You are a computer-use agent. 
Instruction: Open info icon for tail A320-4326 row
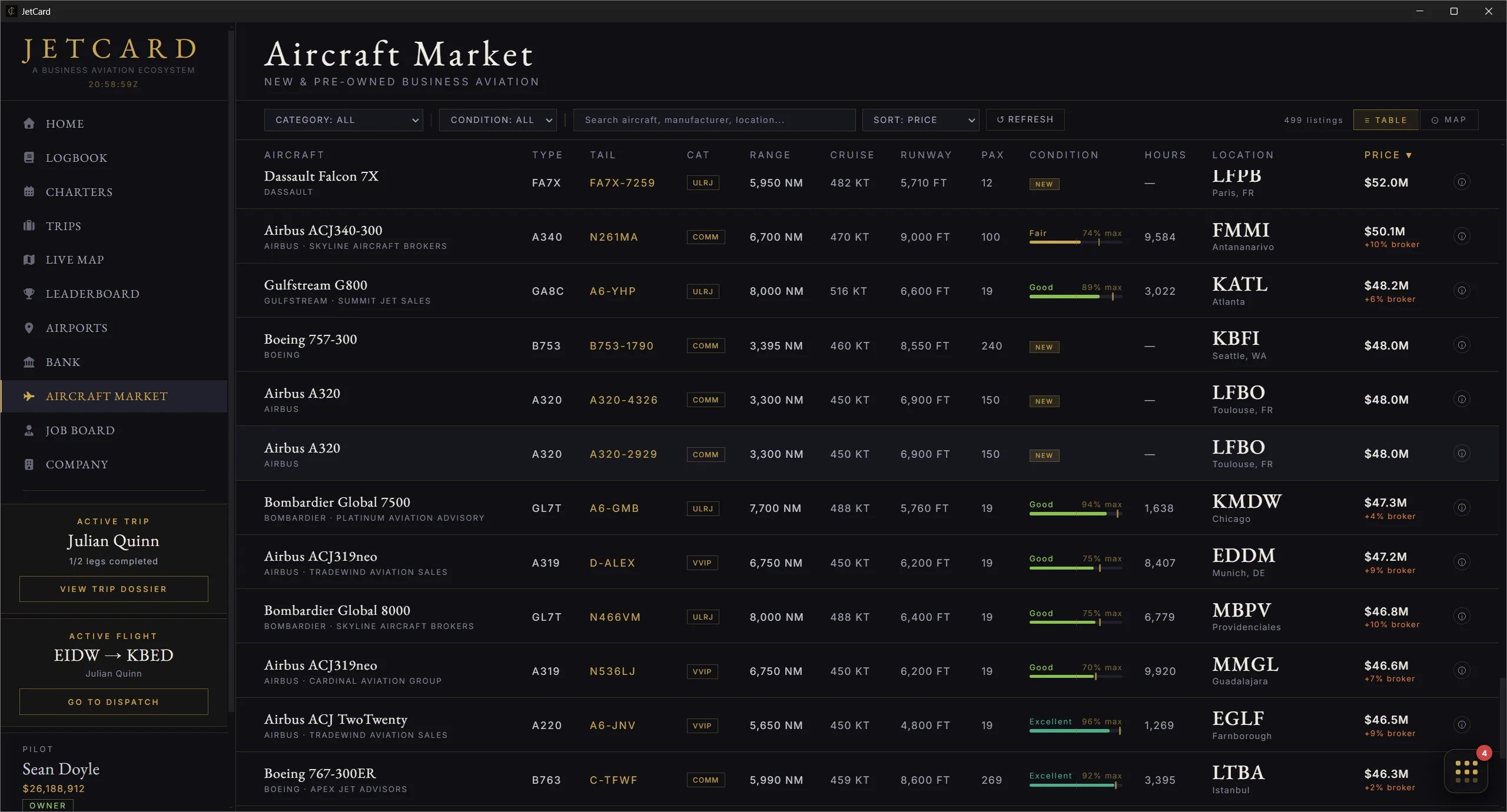(1461, 400)
